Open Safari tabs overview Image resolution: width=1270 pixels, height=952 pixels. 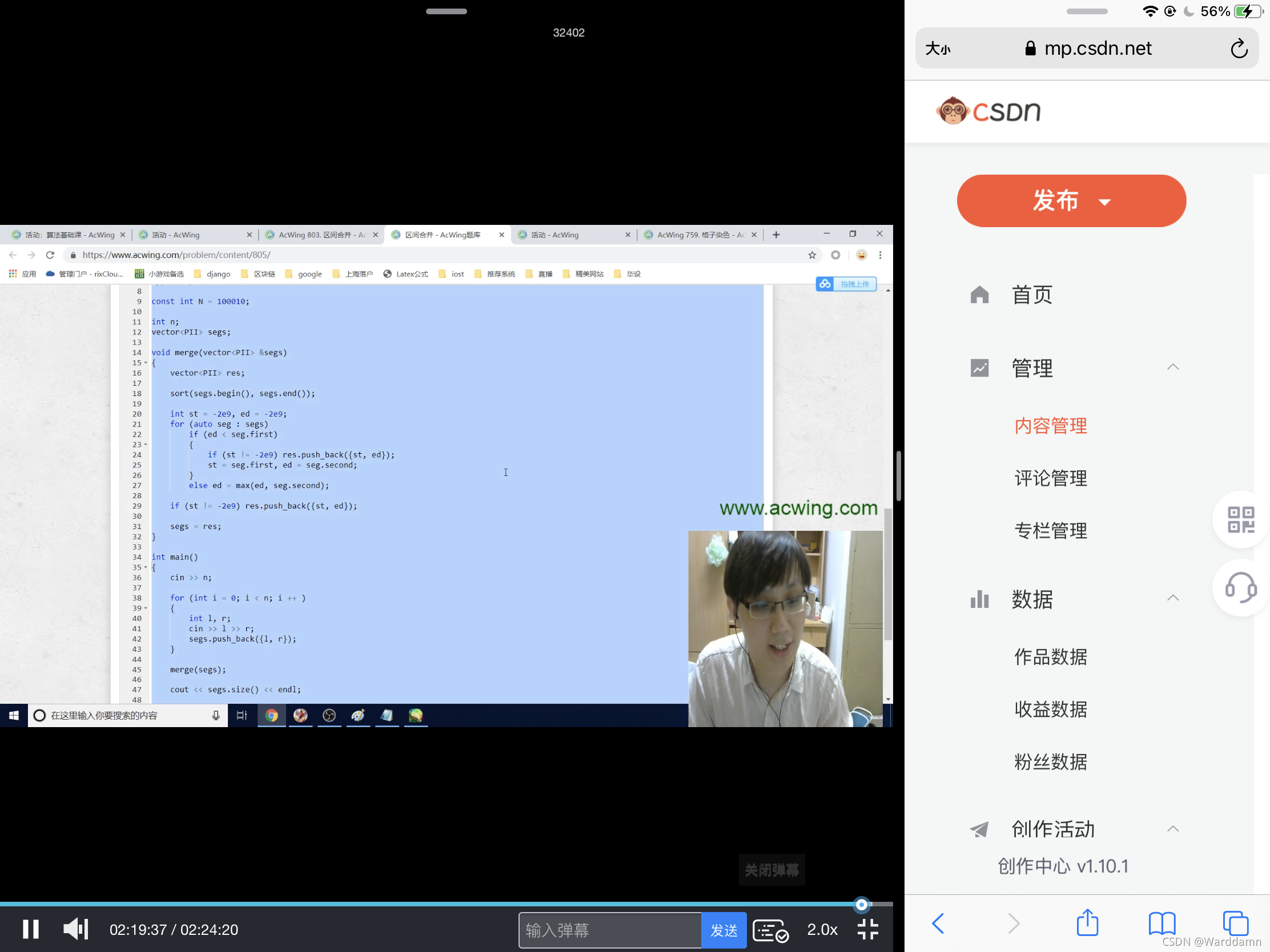click(x=1235, y=923)
